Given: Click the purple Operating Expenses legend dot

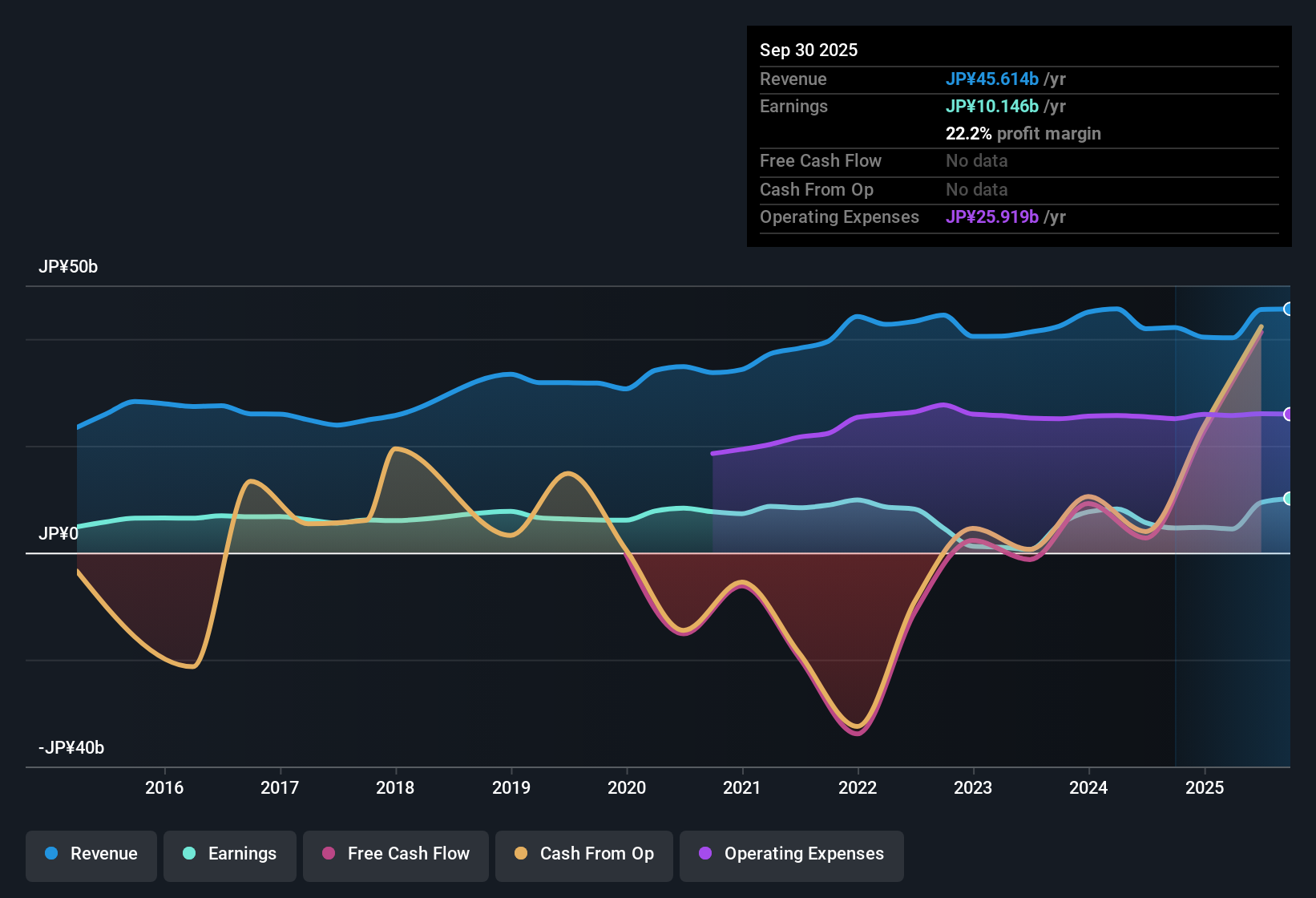Looking at the screenshot, I should [x=704, y=854].
